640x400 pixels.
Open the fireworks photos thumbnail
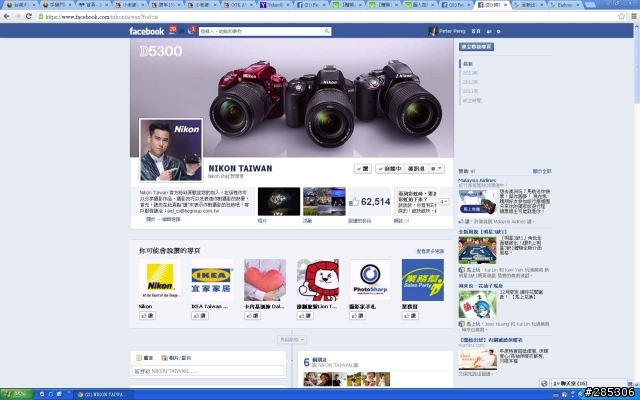tap(279, 201)
